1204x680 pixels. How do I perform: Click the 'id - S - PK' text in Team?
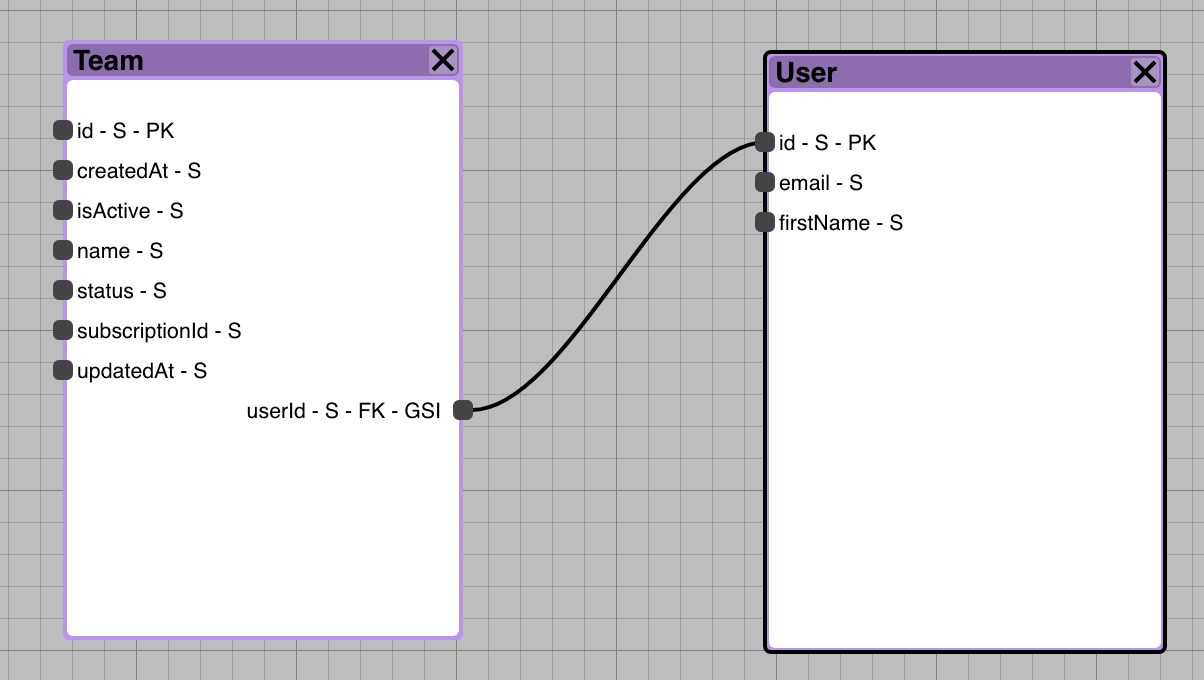pyautogui.click(x=126, y=131)
